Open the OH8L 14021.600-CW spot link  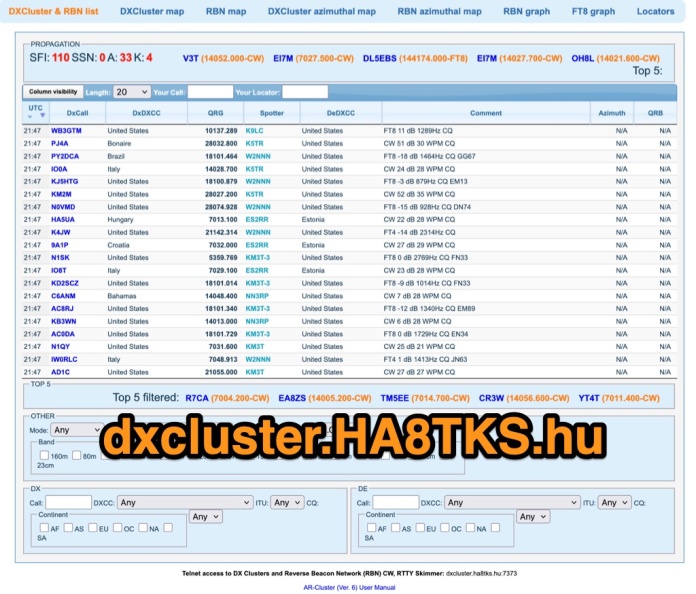615,59
